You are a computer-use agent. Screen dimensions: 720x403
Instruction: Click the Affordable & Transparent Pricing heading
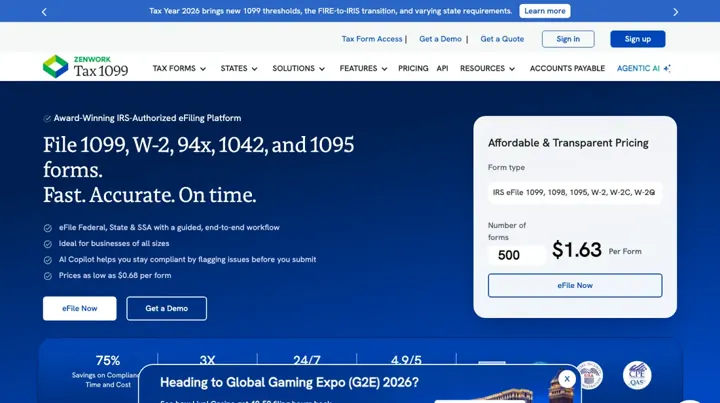(568, 143)
